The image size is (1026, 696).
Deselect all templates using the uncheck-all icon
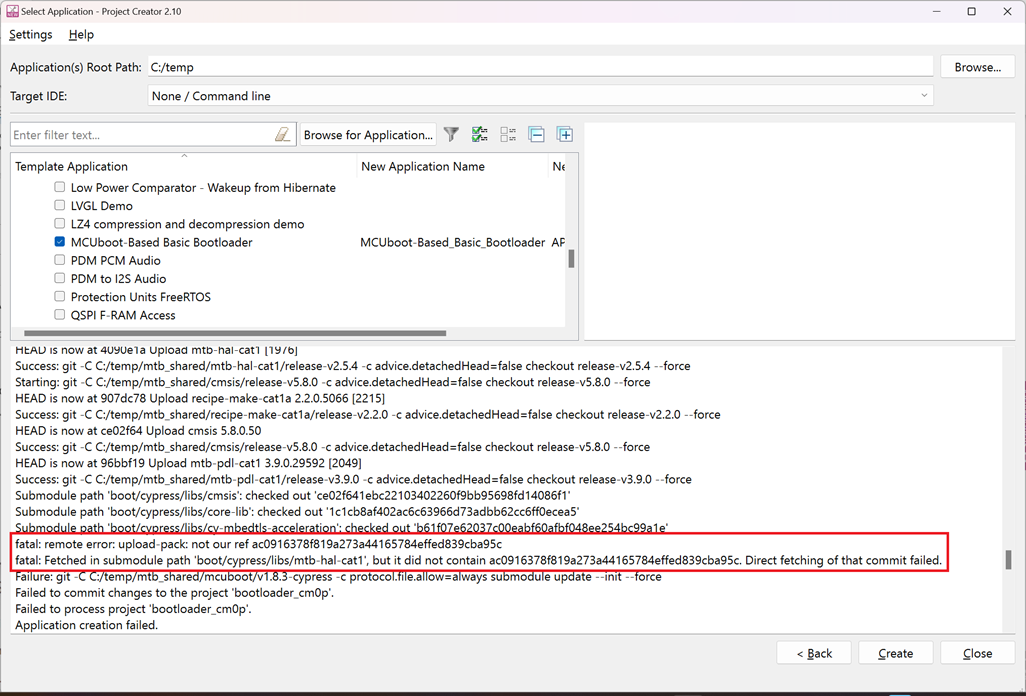(508, 133)
